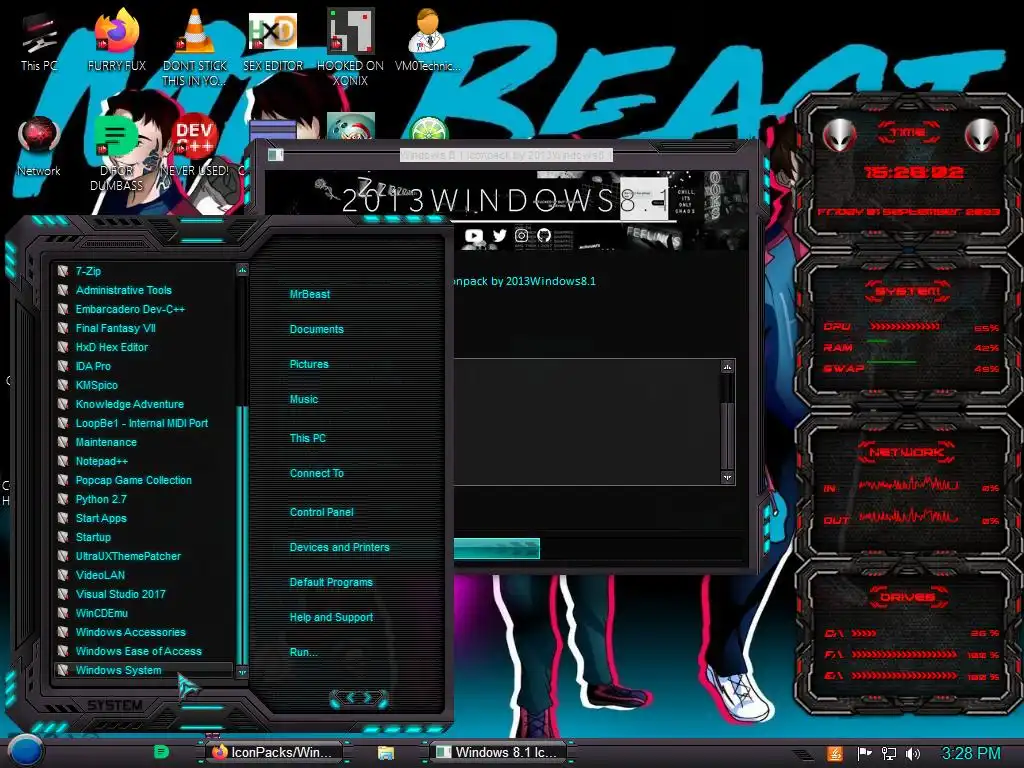
Task: Click the Start menu programs list scrollbar thumb
Action: 242,534
